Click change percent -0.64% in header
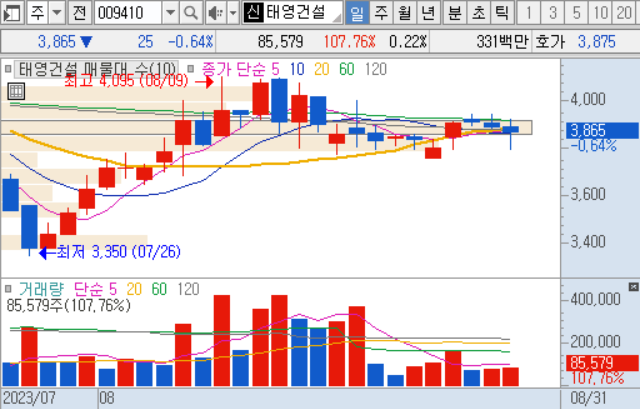640x409 pixels. [x=191, y=42]
